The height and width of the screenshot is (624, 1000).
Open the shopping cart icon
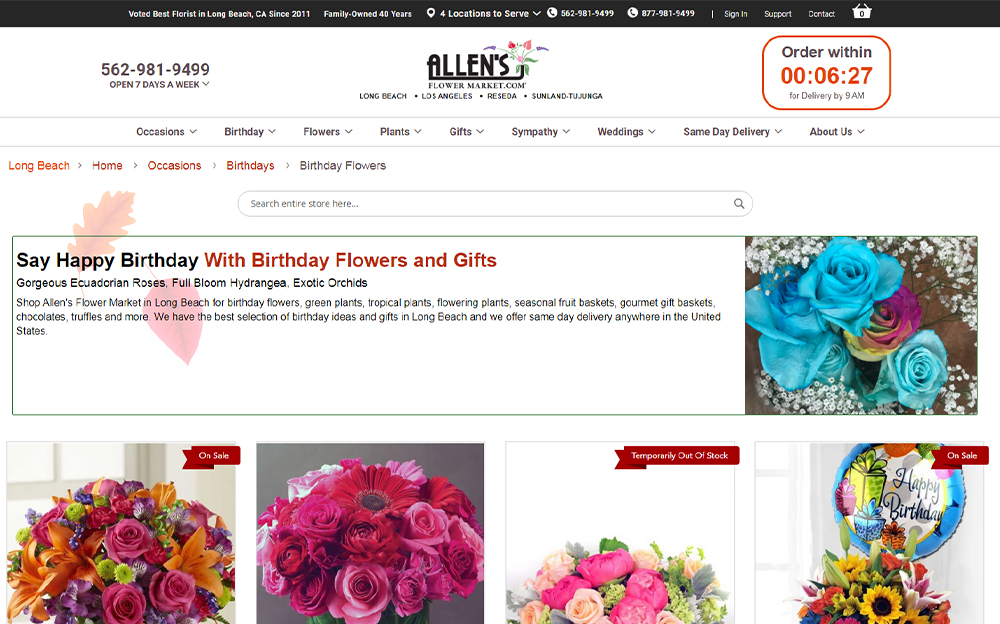(862, 11)
